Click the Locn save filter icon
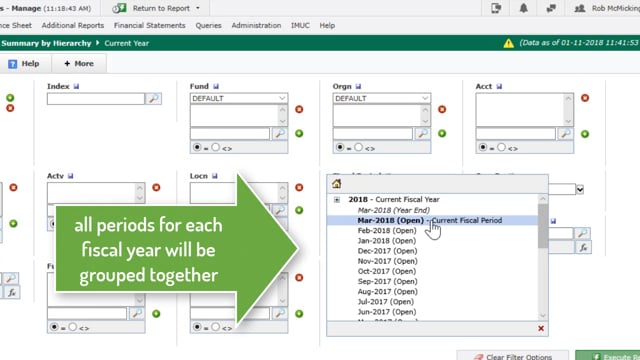Image resolution: width=640 pixels, height=360 pixels. click(x=215, y=176)
